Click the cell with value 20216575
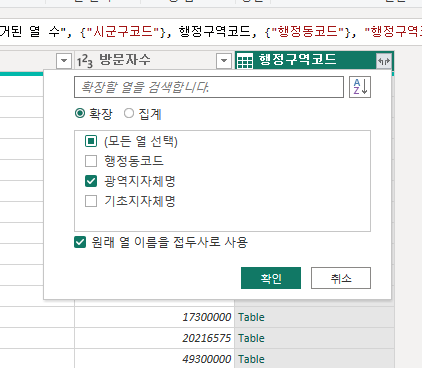The image size is (422, 368). coord(155,338)
